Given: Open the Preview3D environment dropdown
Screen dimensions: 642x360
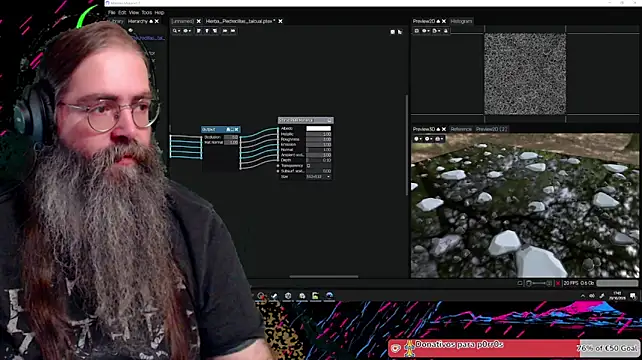Looking at the screenshot, I should click(x=428, y=139).
